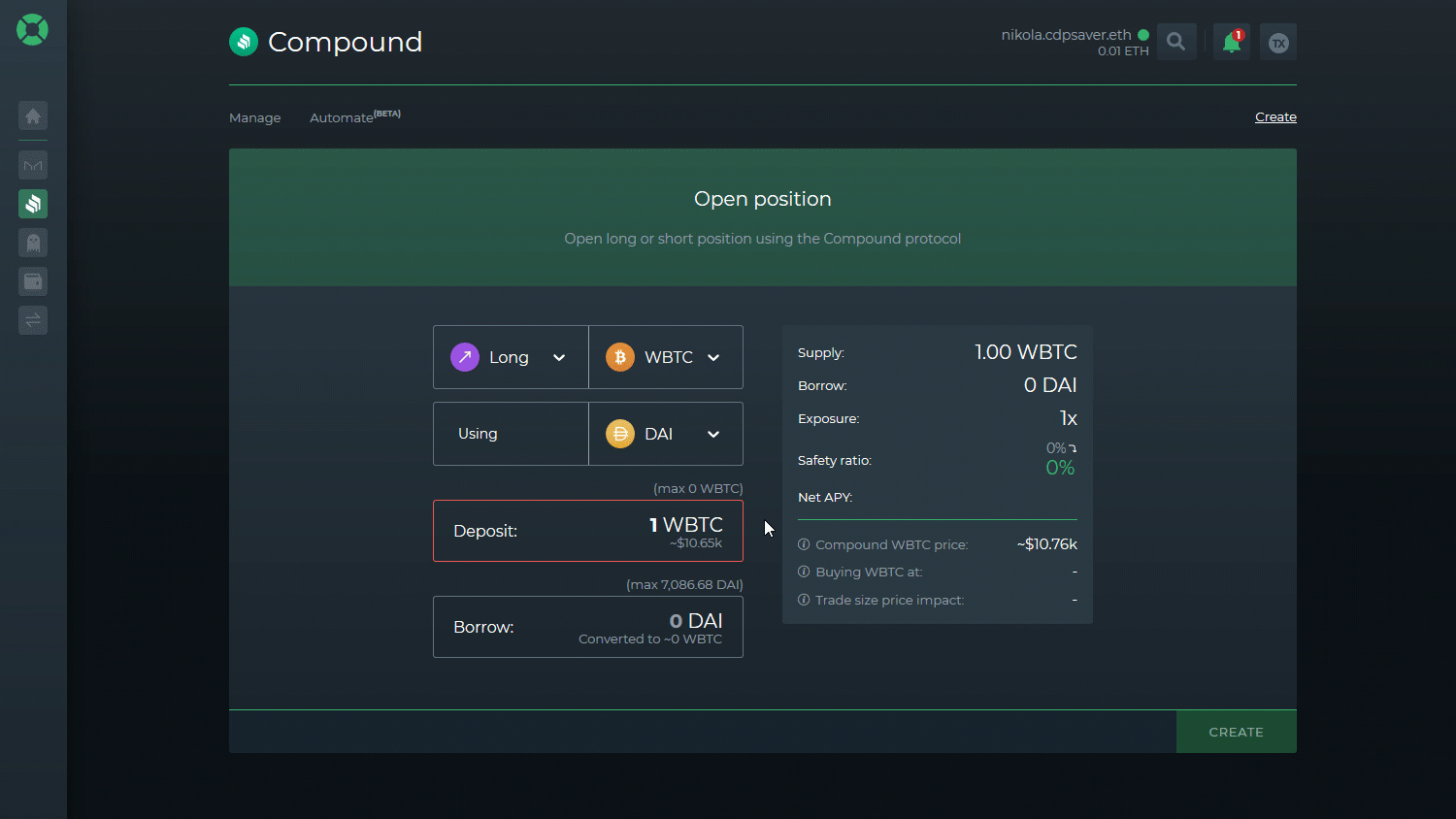The width and height of the screenshot is (1456, 819).
Task: Click the Compound logo beside page title
Action: (244, 42)
